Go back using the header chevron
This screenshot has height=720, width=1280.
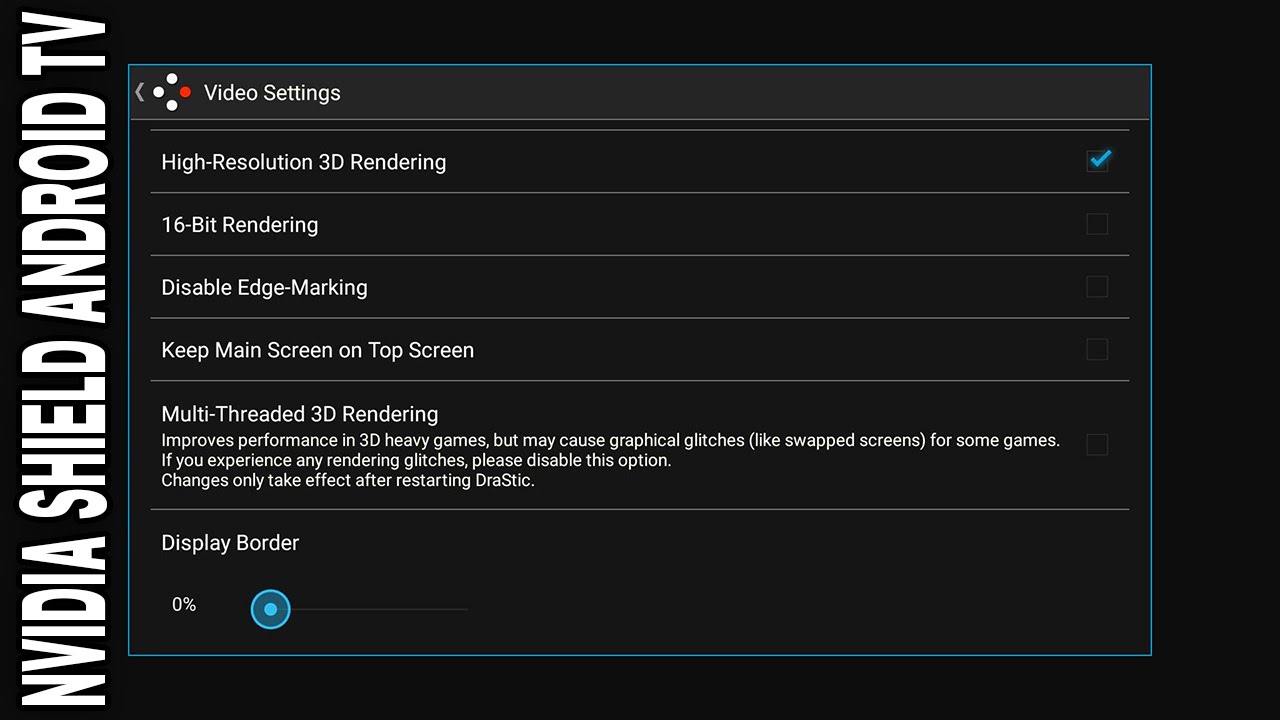pyautogui.click(x=140, y=92)
